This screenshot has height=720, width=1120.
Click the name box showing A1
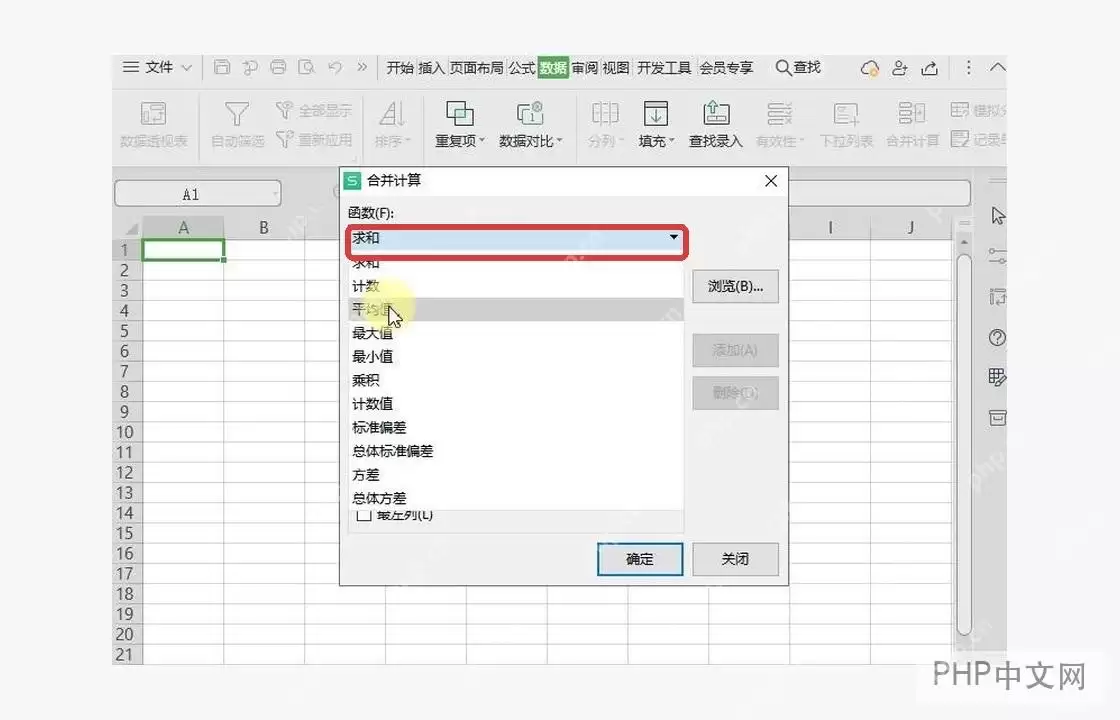pos(198,194)
